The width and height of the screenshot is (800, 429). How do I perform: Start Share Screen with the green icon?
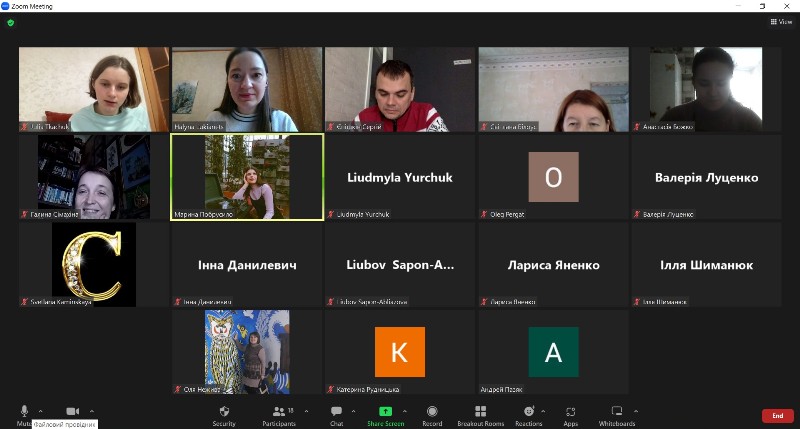click(386, 411)
